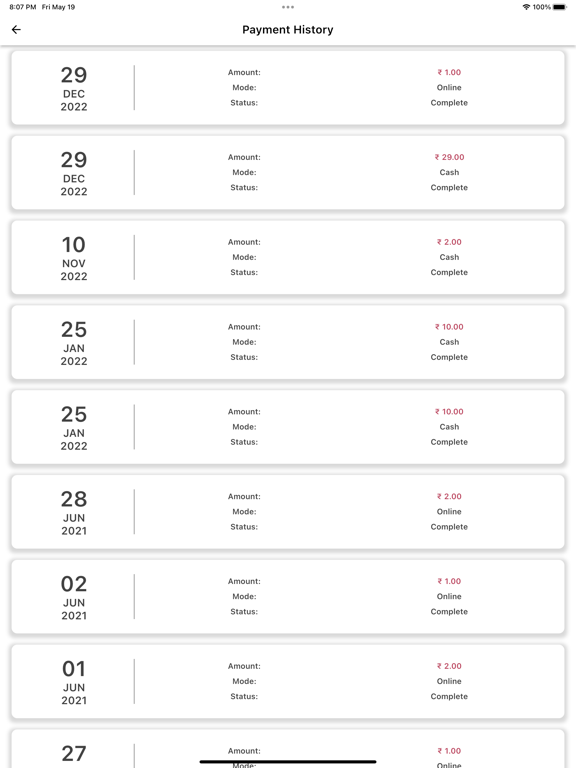Tap Complete status on the ₹ 29.00 payment
The image size is (576, 768).
pyautogui.click(x=449, y=188)
